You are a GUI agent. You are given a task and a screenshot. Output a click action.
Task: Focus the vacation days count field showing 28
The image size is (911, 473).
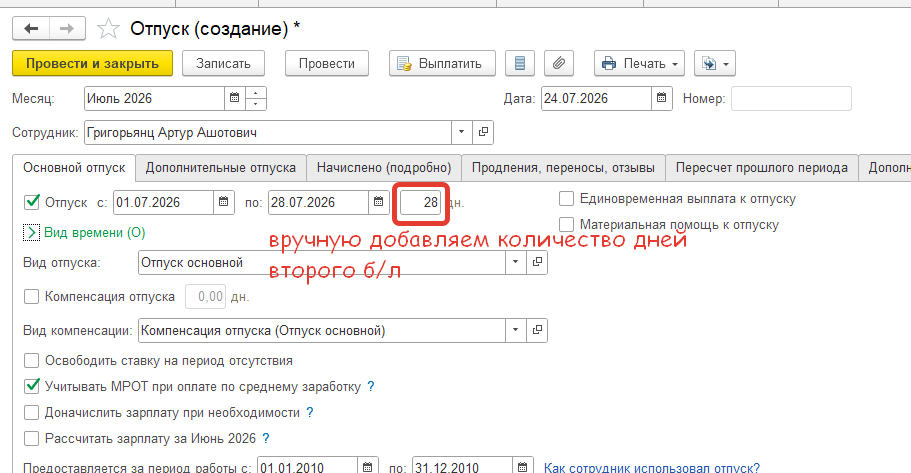coord(421,202)
